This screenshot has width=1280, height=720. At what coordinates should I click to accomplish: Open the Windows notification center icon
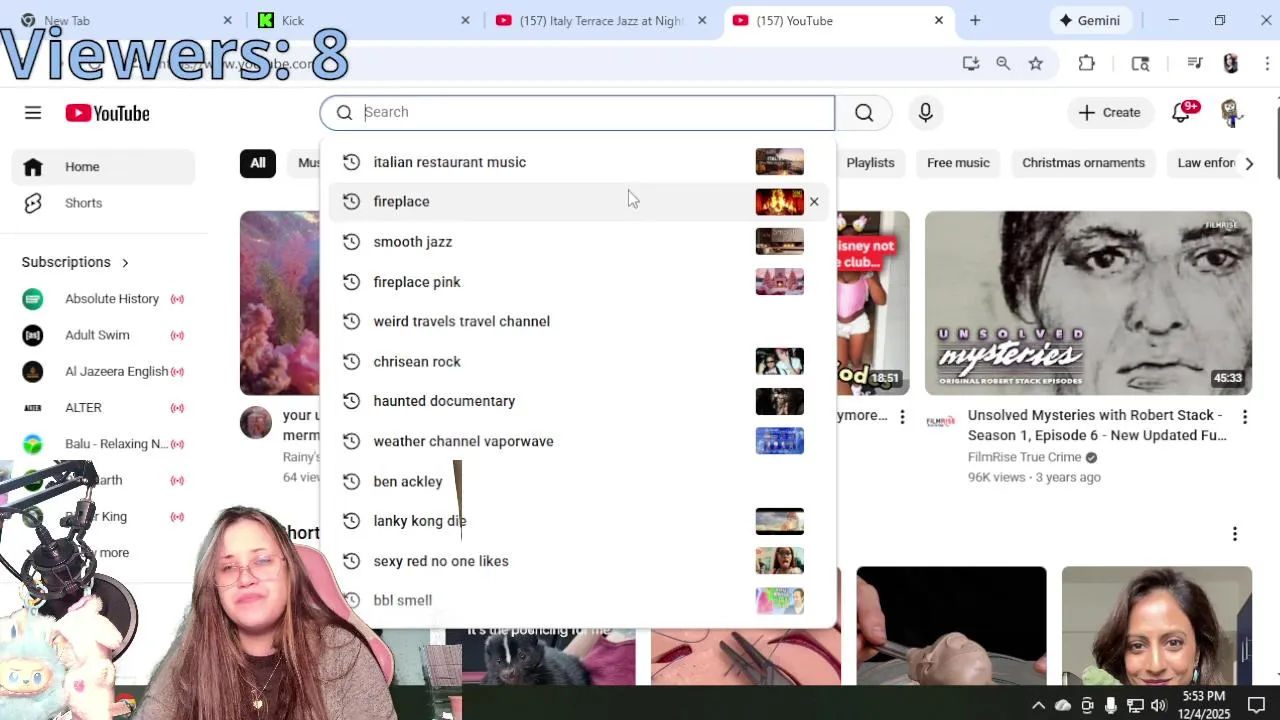[1257, 705]
